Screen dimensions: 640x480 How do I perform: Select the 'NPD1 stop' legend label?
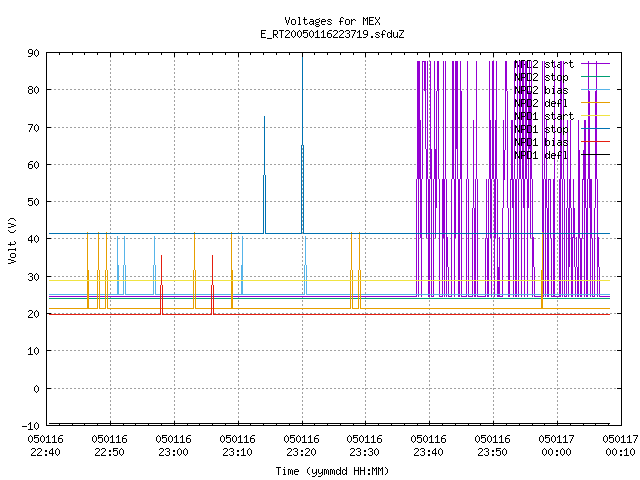point(541,129)
